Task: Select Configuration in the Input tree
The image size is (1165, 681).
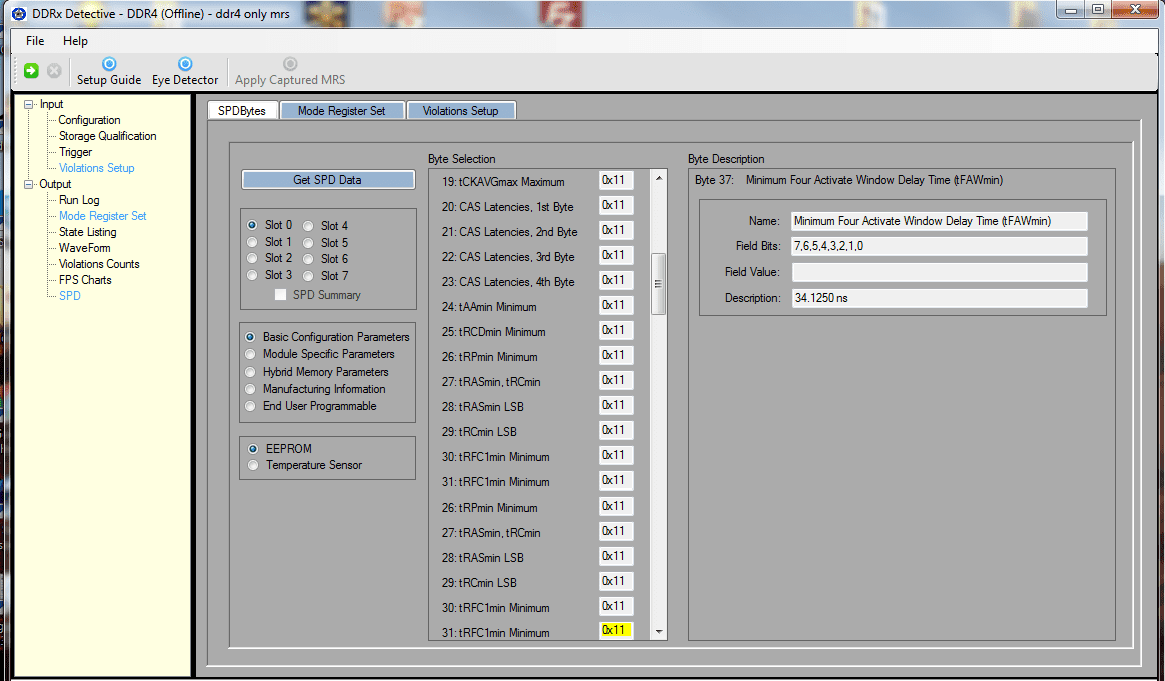Action: pos(89,120)
